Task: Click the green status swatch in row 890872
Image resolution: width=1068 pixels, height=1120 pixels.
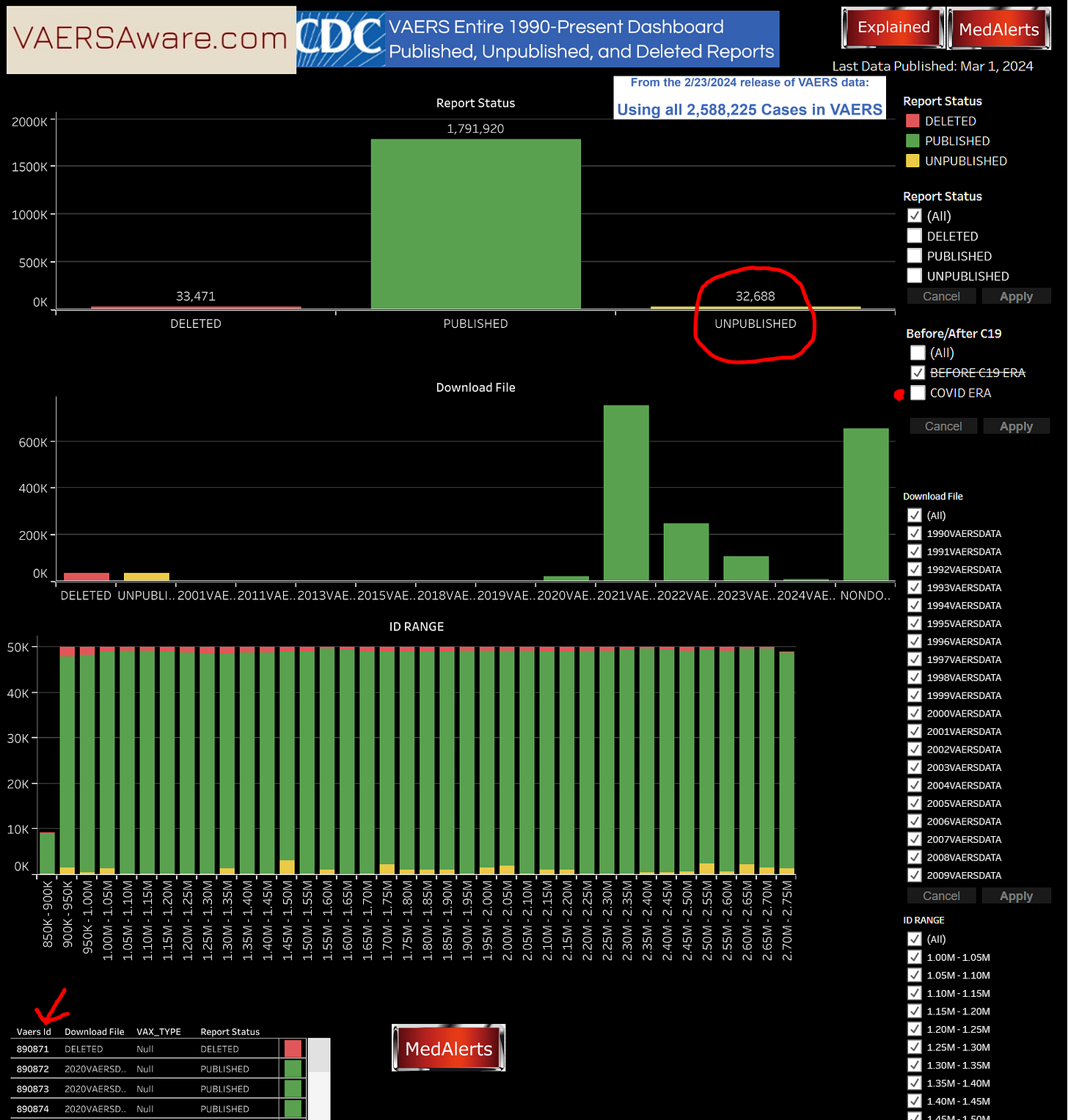Action: pos(293,1069)
